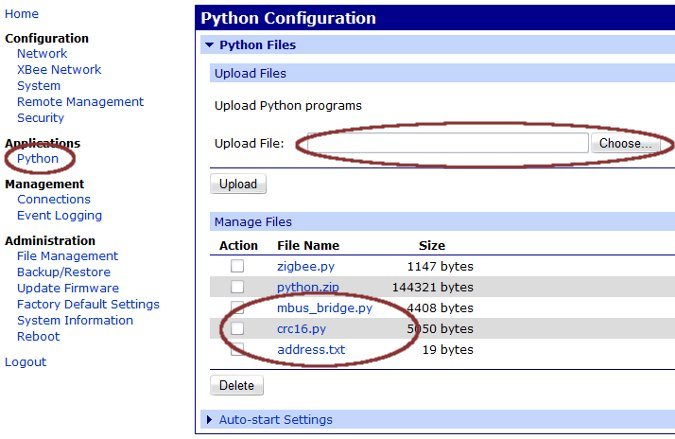
Task: Select the address.txt file checkbox
Action: click(x=237, y=350)
